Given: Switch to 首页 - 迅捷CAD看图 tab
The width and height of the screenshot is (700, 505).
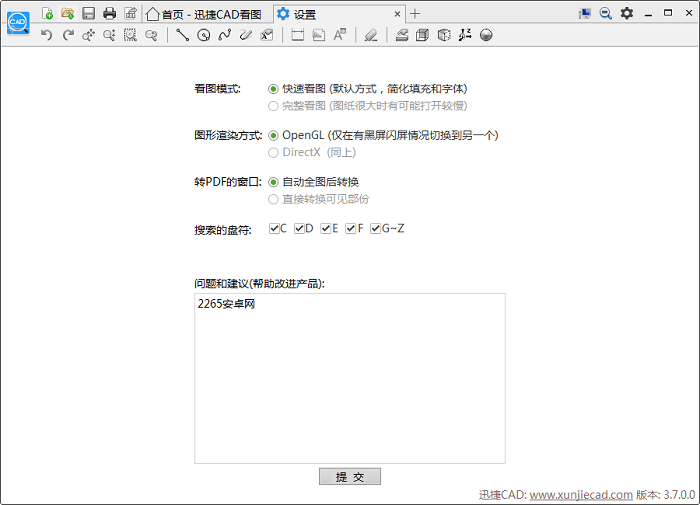Looking at the screenshot, I should click(x=205, y=14).
